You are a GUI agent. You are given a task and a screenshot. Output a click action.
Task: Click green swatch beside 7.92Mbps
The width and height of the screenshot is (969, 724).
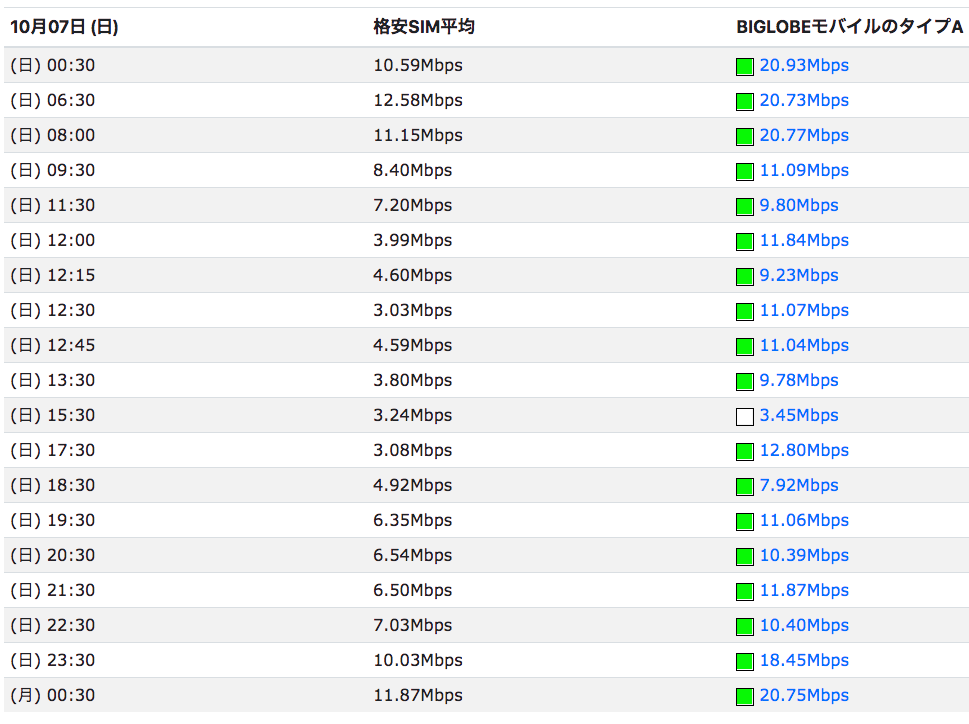(x=745, y=487)
